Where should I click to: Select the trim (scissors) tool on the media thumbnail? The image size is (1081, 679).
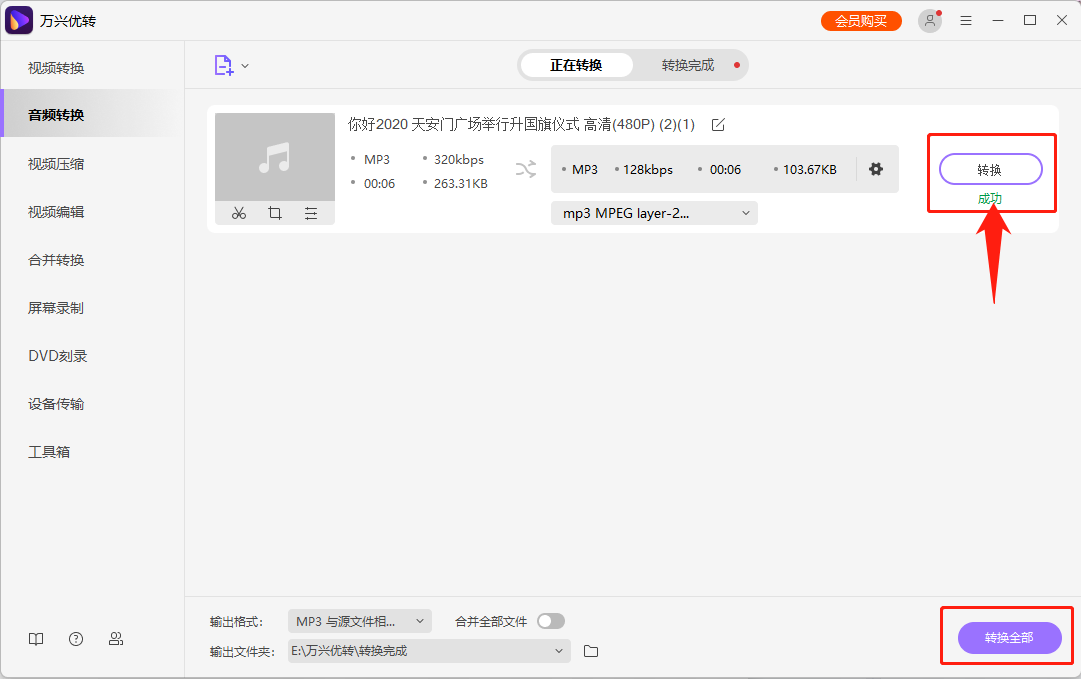click(239, 213)
